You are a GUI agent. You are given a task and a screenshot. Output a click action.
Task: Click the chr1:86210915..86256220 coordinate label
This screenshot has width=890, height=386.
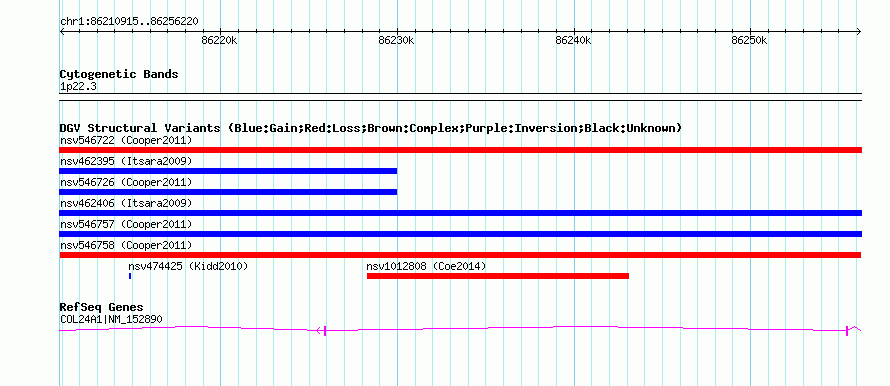(x=129, y=22)
